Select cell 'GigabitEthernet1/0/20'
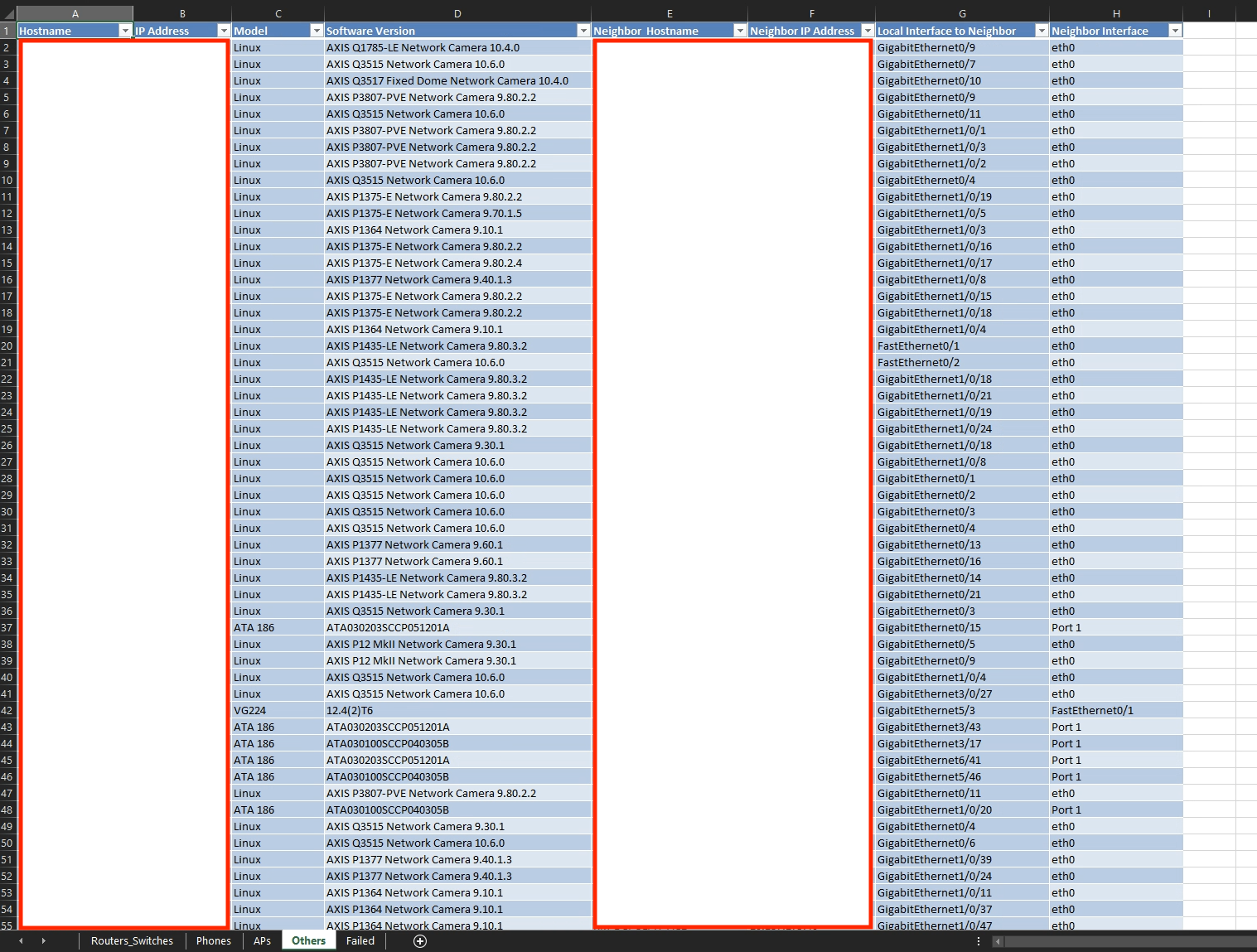Screen dimensions: 1257x952 click(x=962, y=809)
